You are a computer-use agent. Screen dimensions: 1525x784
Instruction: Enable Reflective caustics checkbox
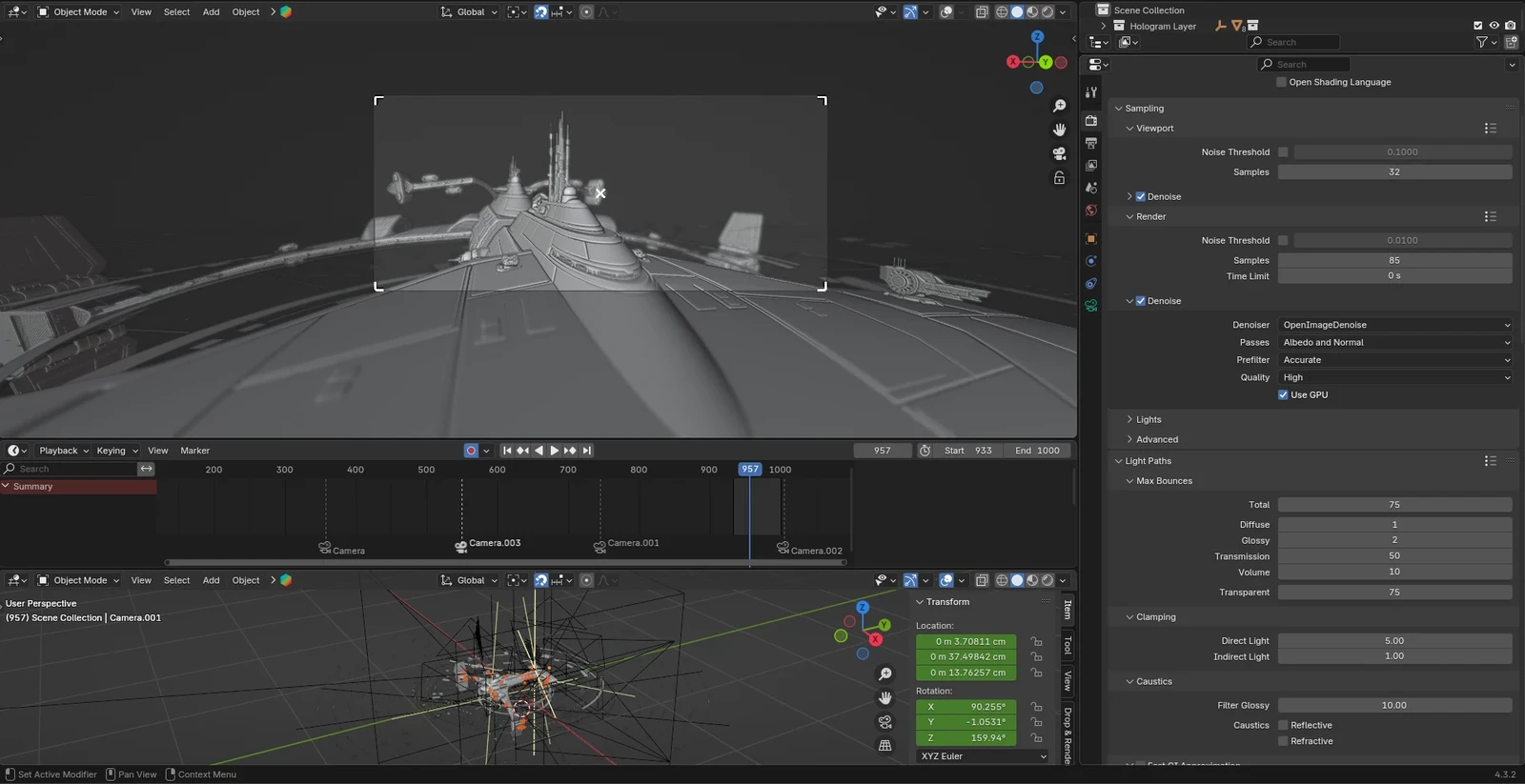(x=1283, y=726)
